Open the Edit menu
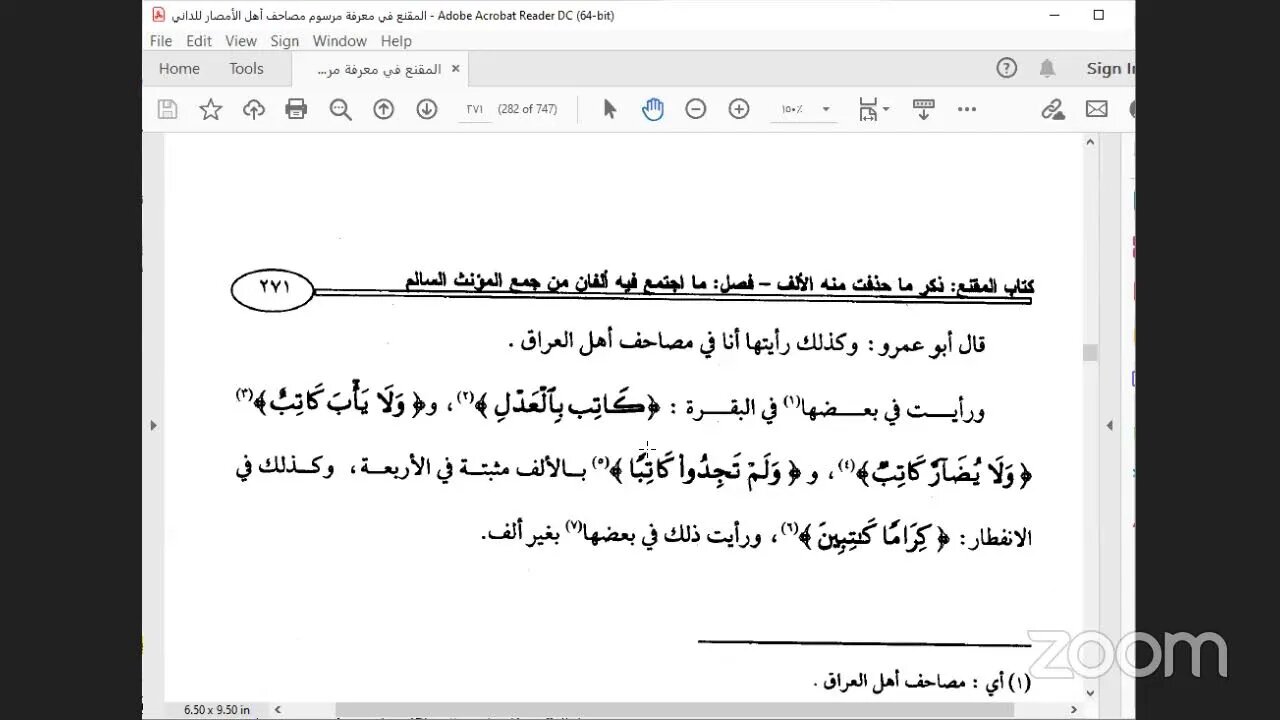The image size is (1280, 720). pyautogui.click(x=199, y=41)
